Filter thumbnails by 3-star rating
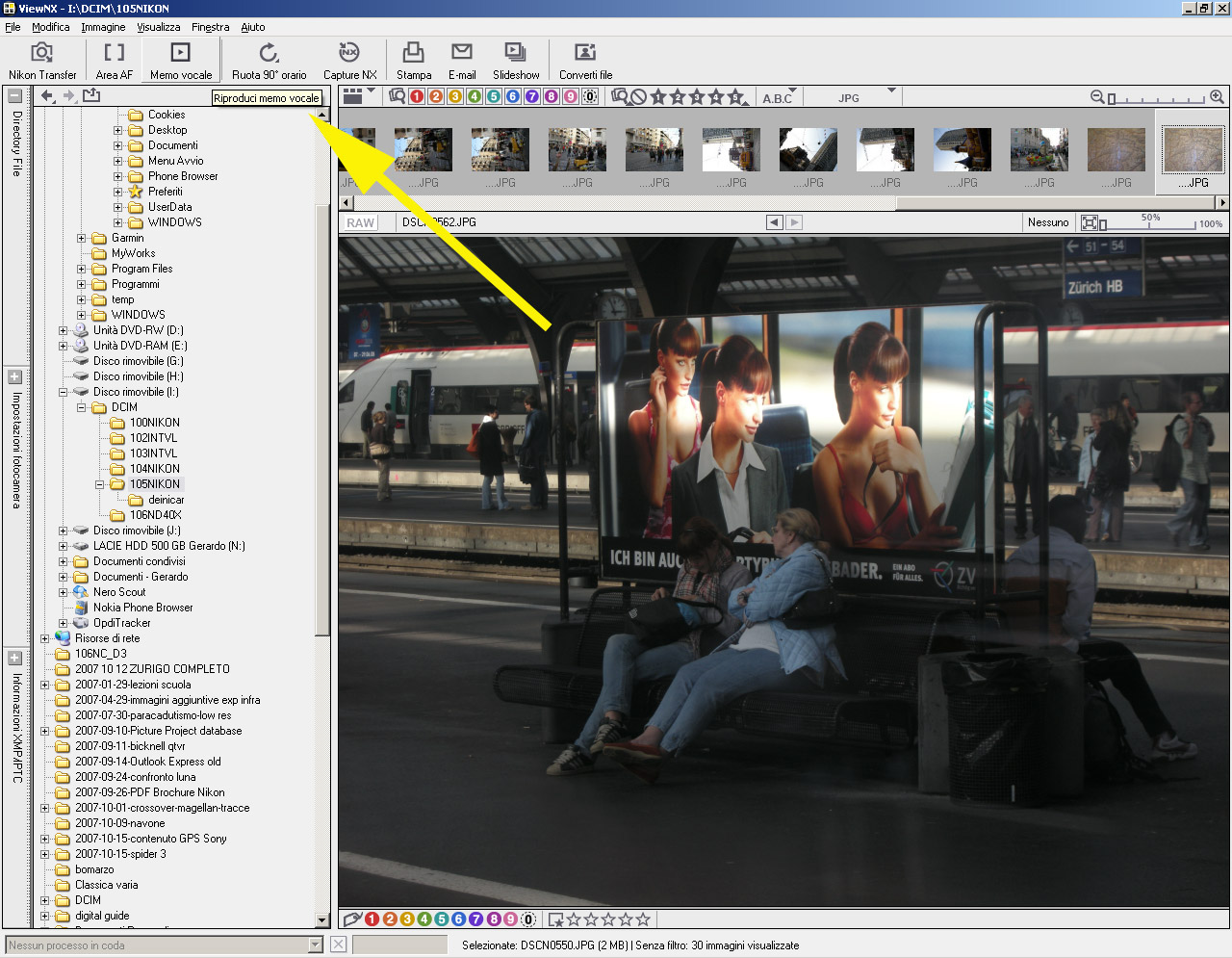Image resolution: width=1232 pixels, height=958 pixels. point(697,96)
